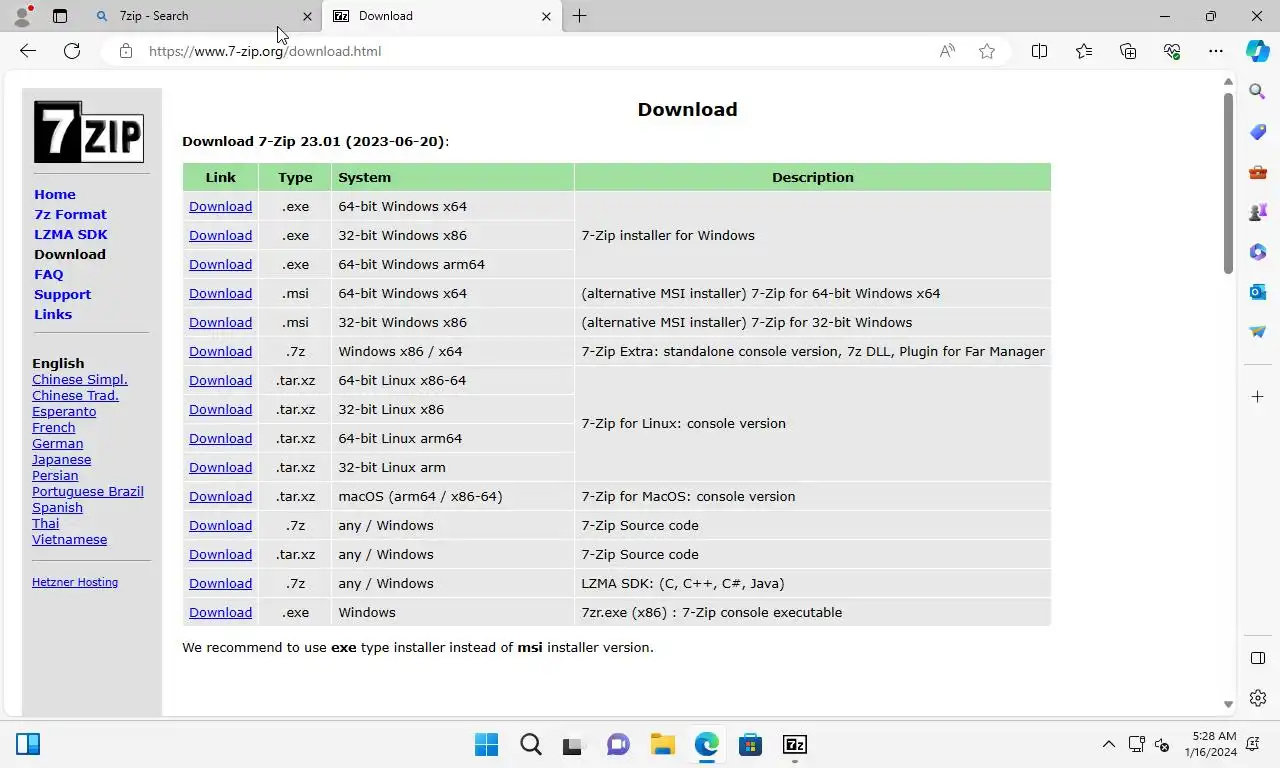Open Windows Start button
The image size is (1280, 768).
(x=487, y=744)
